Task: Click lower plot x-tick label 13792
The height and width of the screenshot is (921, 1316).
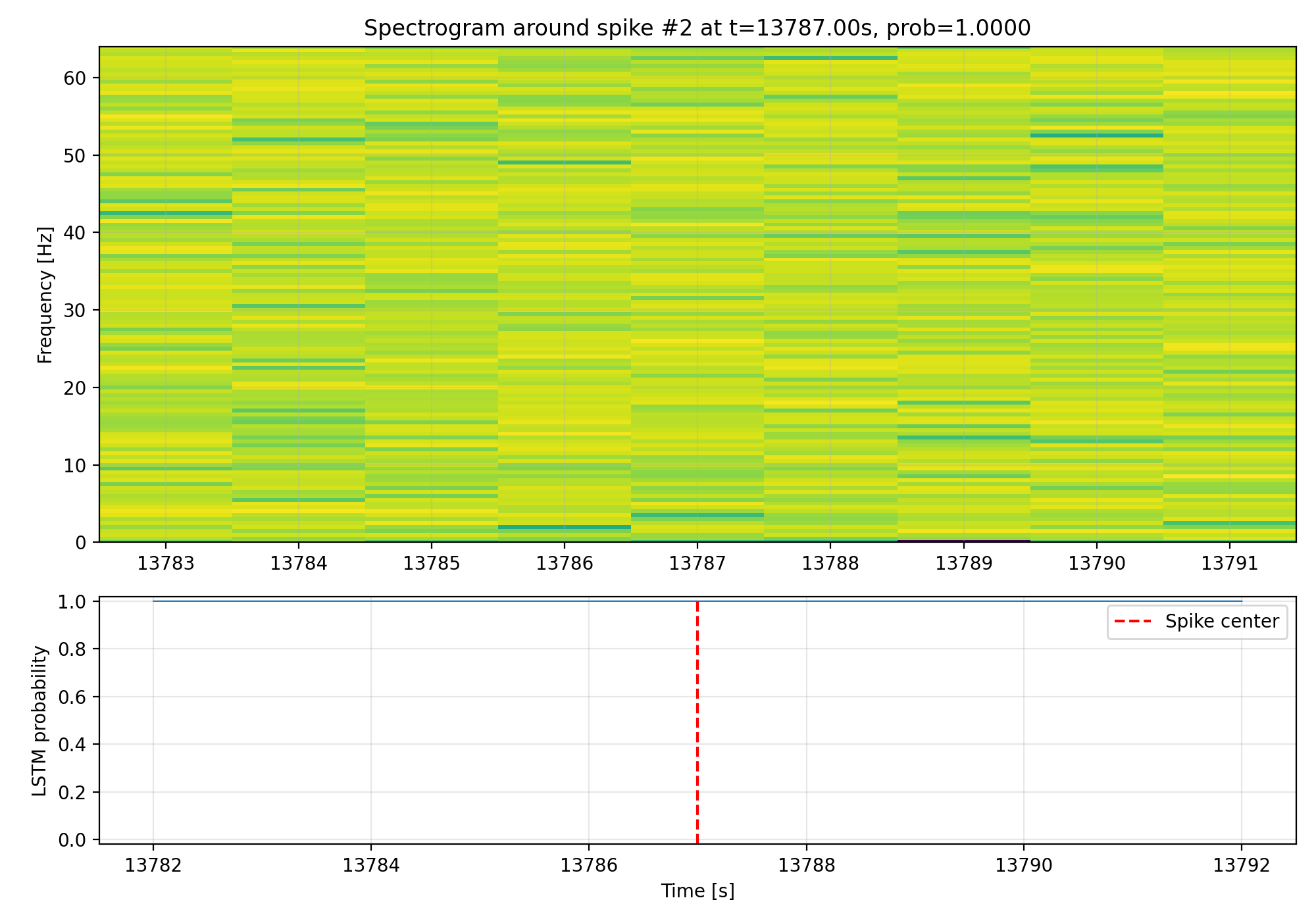Action: (1242, 866)
